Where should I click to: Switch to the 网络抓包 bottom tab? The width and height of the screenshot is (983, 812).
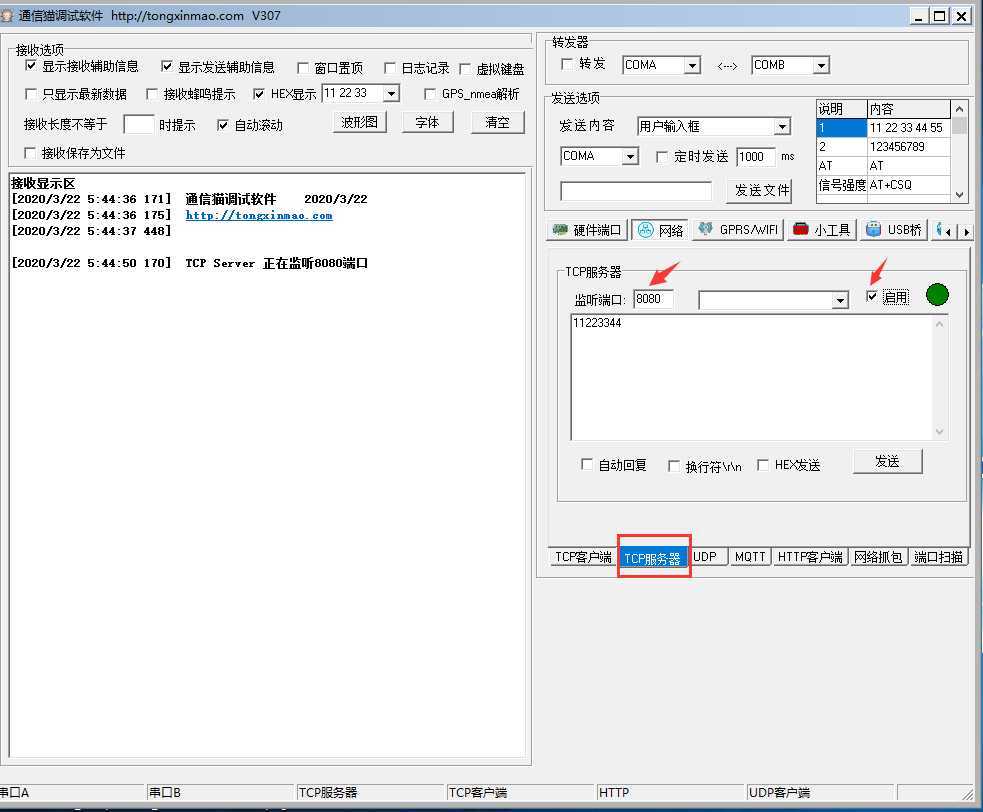coord(878,557)
